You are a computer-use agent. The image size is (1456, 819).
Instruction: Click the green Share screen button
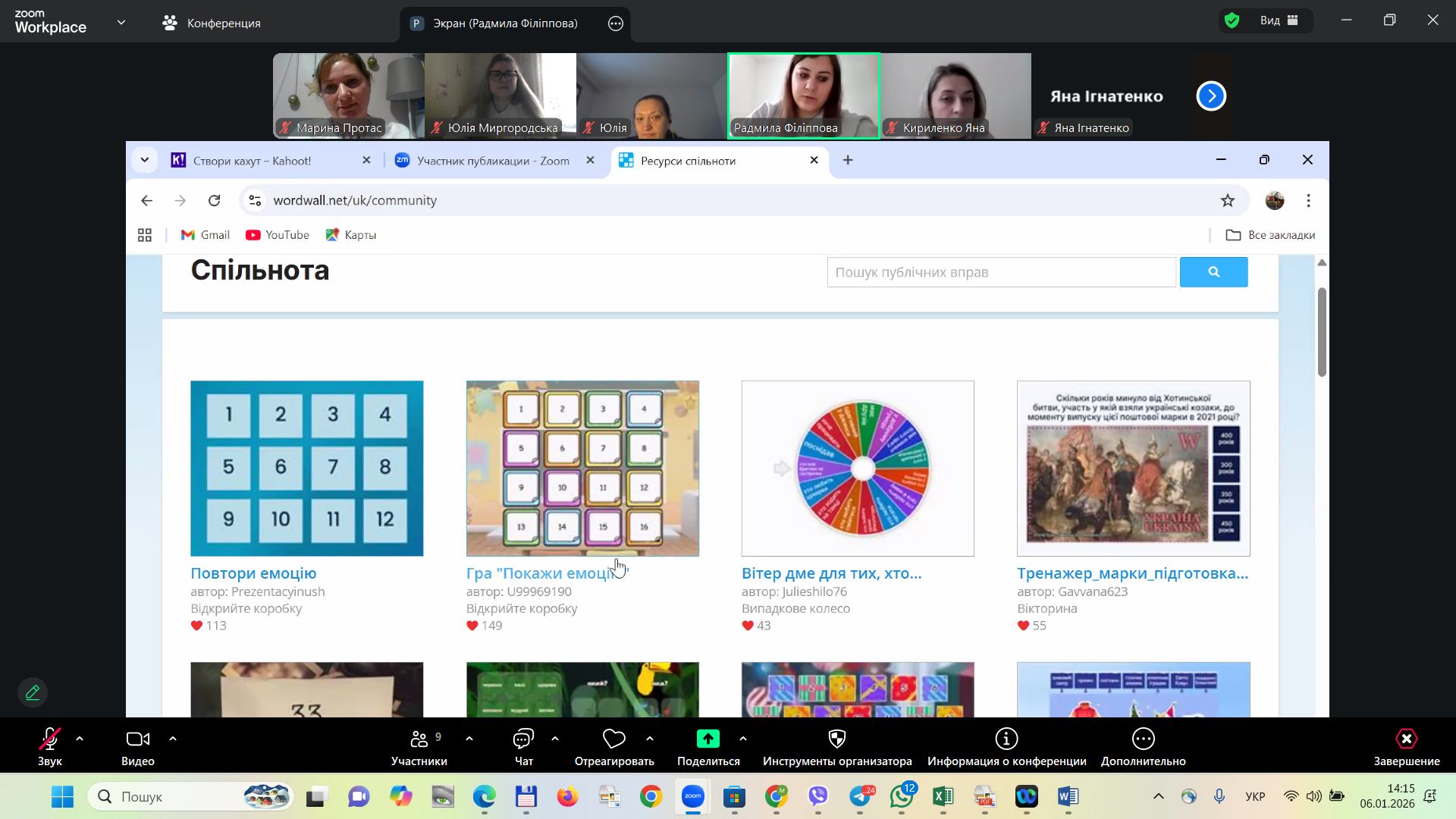pos(708,739)
